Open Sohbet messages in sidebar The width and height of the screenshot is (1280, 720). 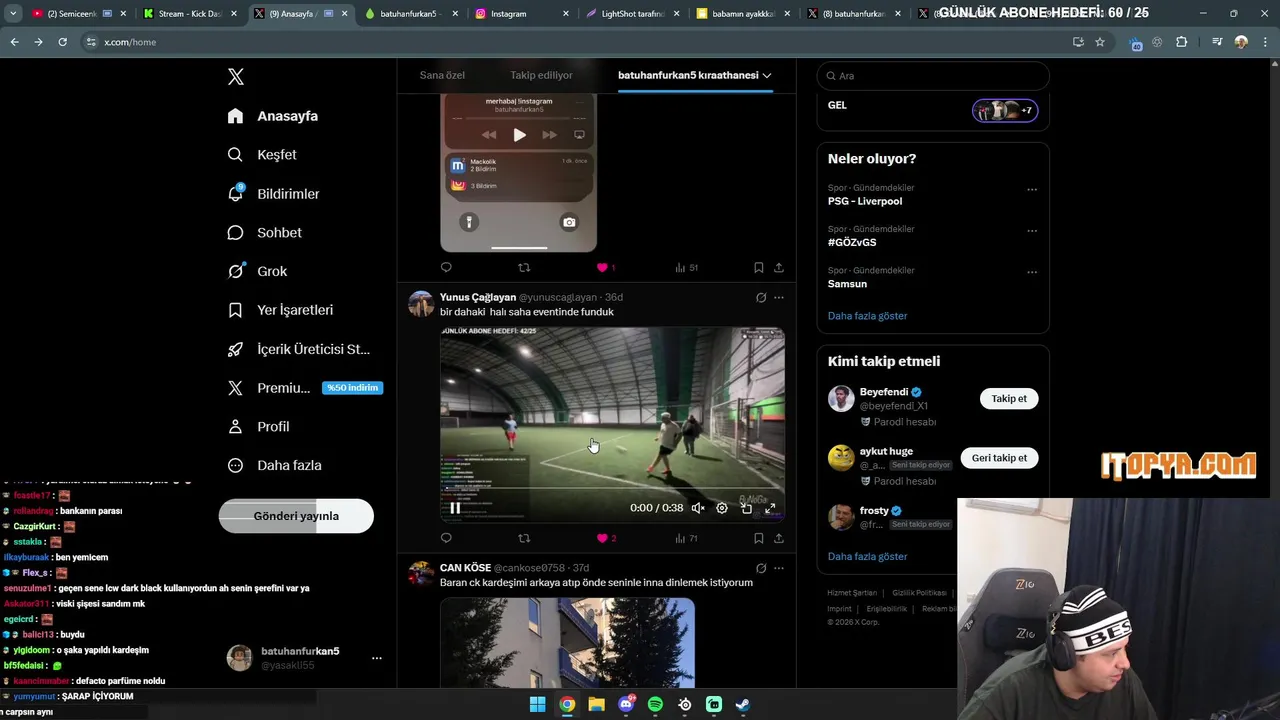coord(265,232)
